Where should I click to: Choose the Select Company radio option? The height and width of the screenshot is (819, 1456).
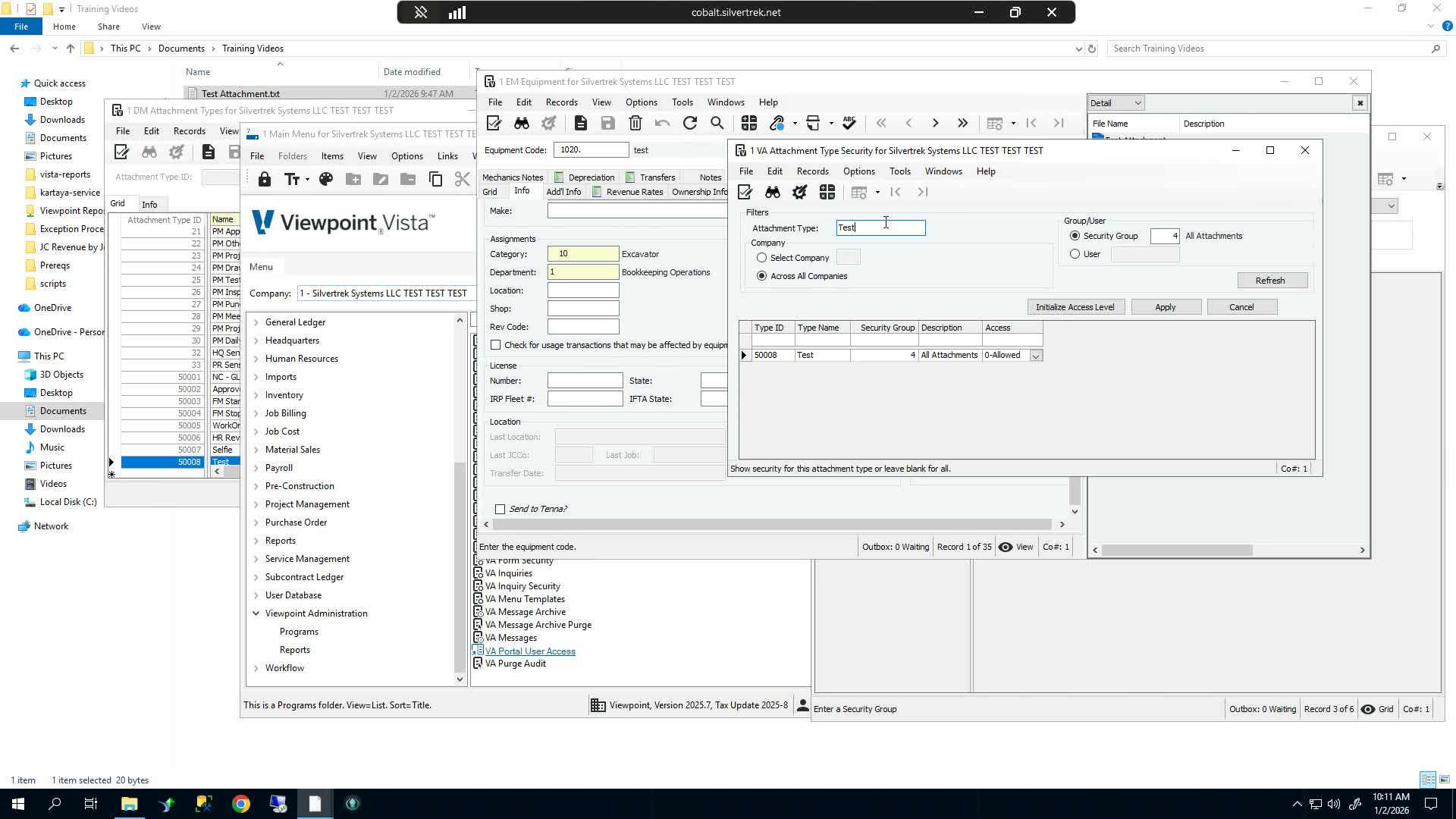(761, 258)
